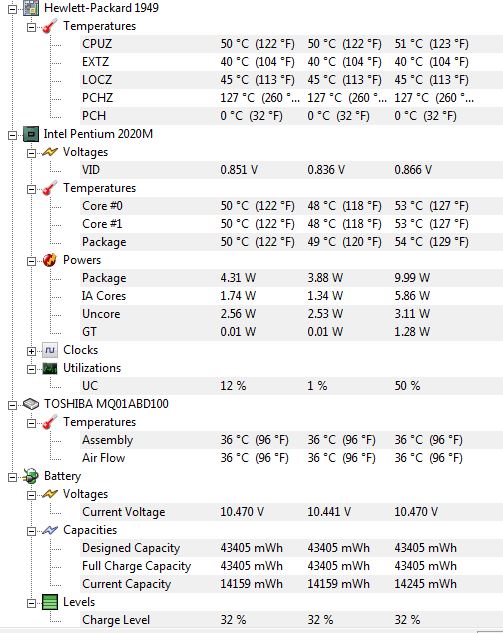Viewport: 503px width, 633px height.
Task: Click the TOSHIBA MQ01ABD100 hard drive icon
Action: click(31, 404)
